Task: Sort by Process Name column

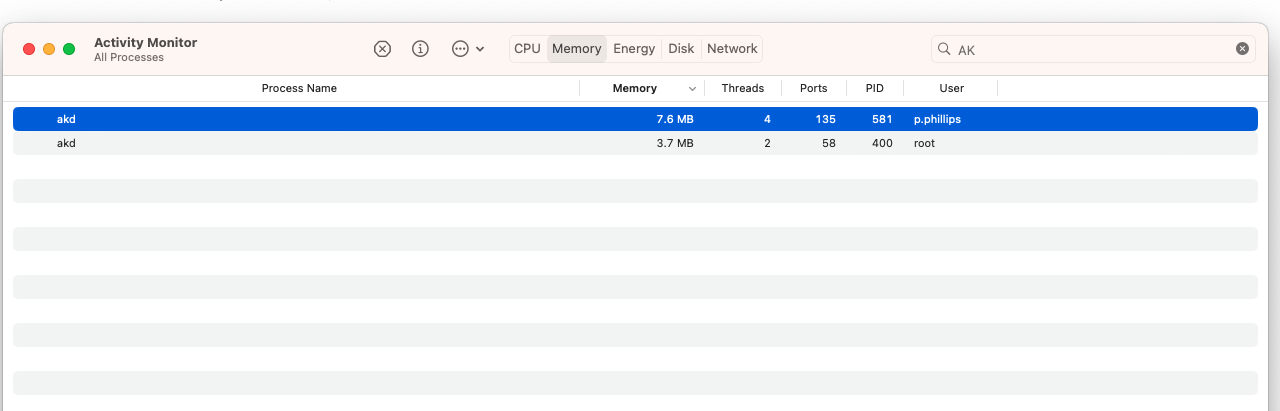Action: click(x=299, y=89)
